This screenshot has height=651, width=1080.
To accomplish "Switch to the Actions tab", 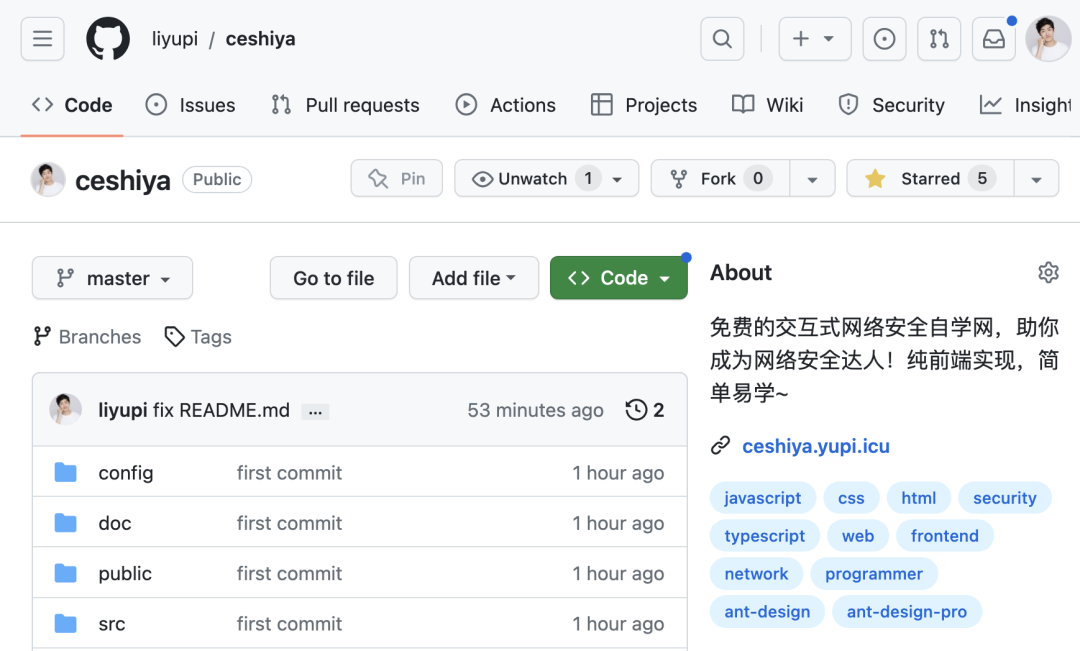I will click(x=505, y=105).
